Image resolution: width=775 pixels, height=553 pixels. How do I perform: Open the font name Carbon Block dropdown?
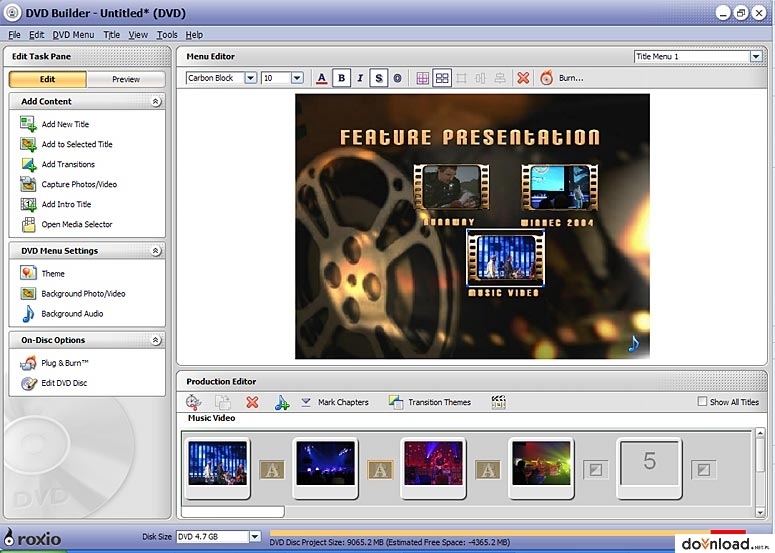pyautogui.click(x=251, y=78)
